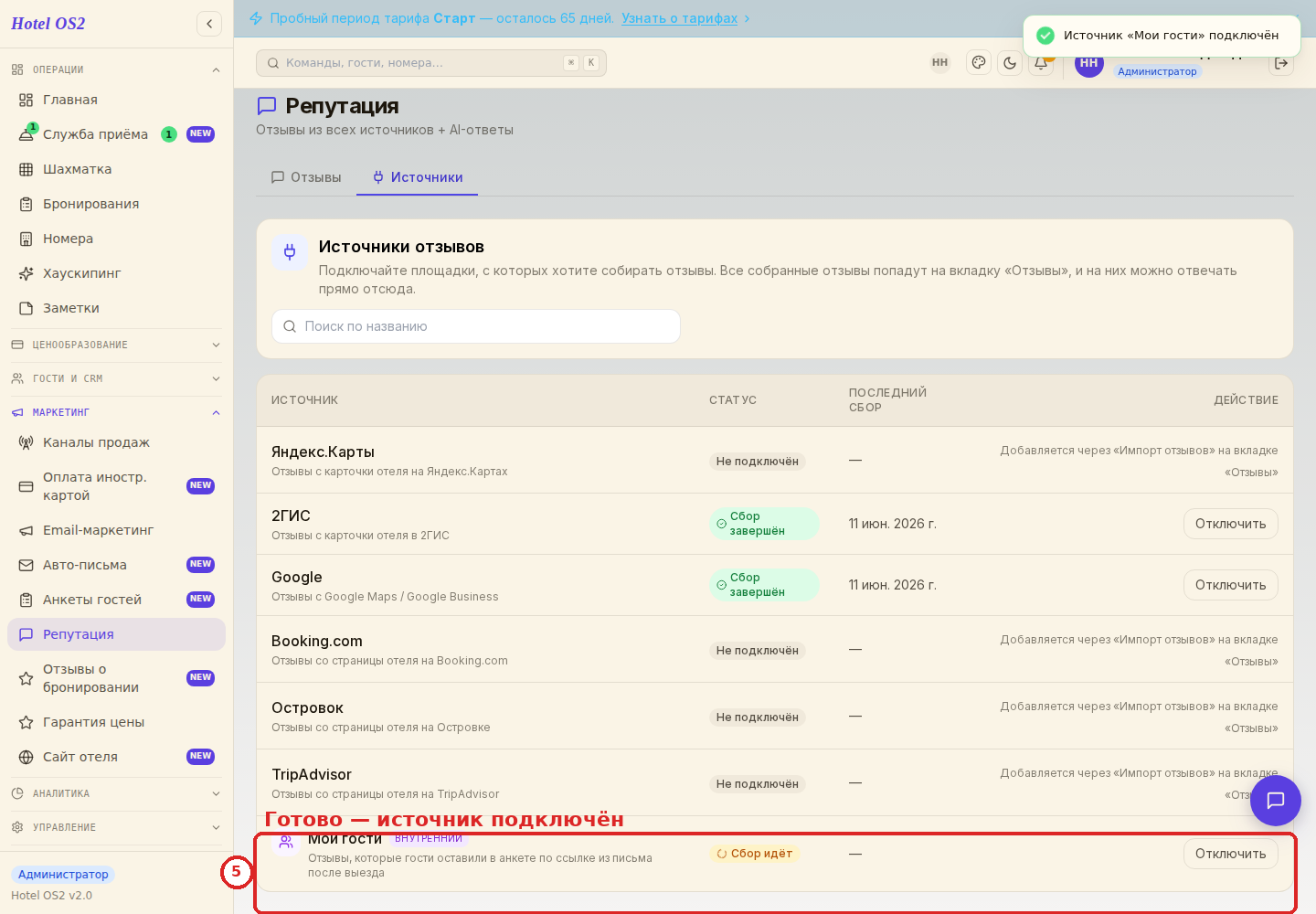Screen dimensions: 1316x914
Task: Click the Сайт отеля globe icon
Action: (27, 757)
